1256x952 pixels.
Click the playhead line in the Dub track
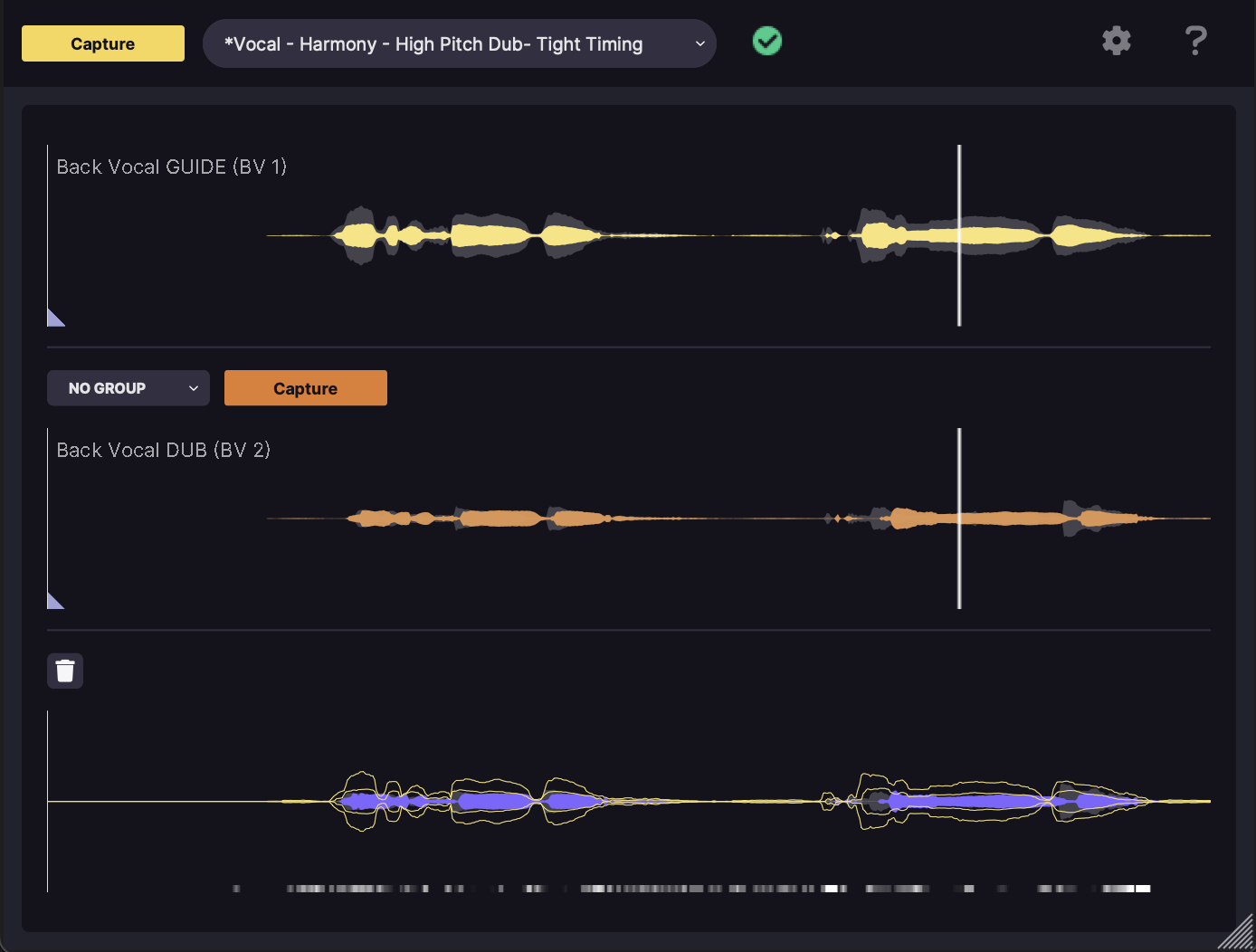pyautogui.click(x=959, y=471)
